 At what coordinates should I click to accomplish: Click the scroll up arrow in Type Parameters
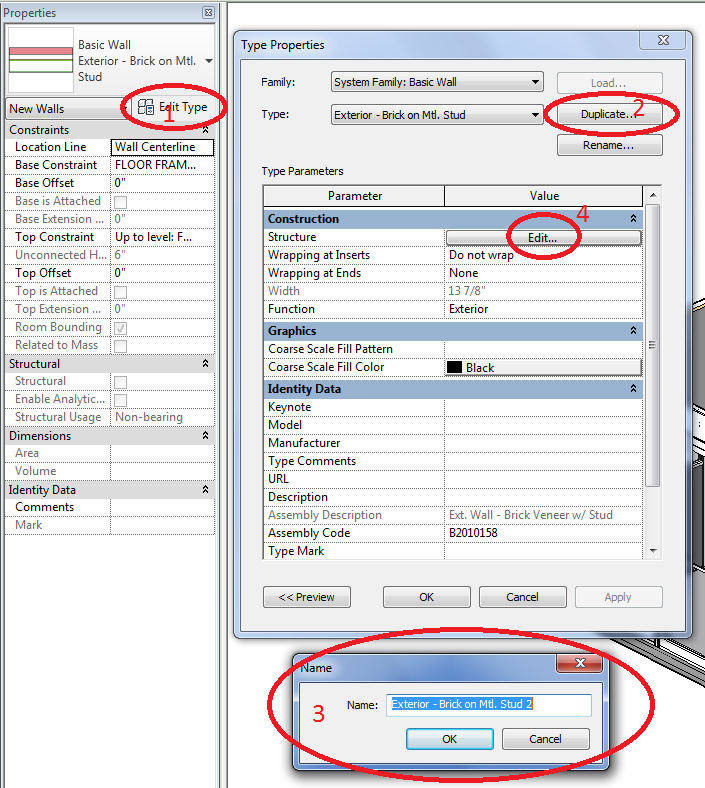[653, 195]
